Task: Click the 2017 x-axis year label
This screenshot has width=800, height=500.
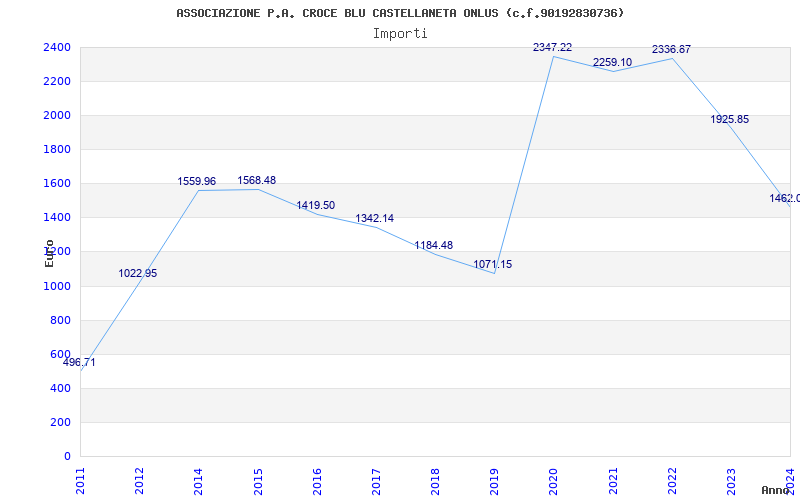Action: (x=377, y=481)
